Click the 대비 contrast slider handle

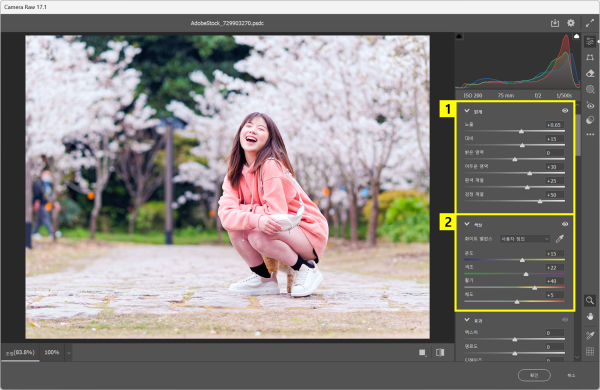tap(522, 145)
